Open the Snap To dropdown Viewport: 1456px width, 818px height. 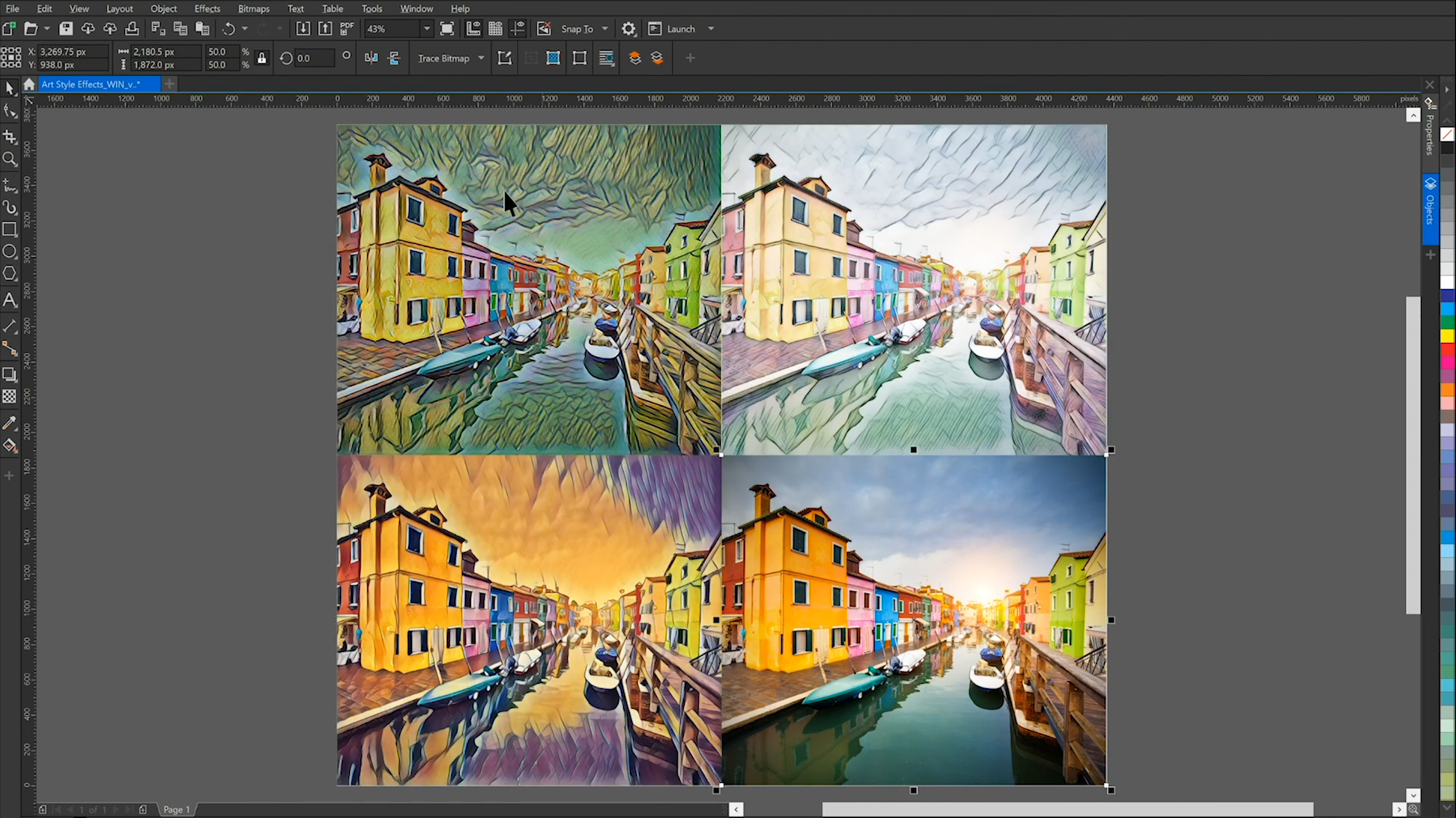point(605,29)
